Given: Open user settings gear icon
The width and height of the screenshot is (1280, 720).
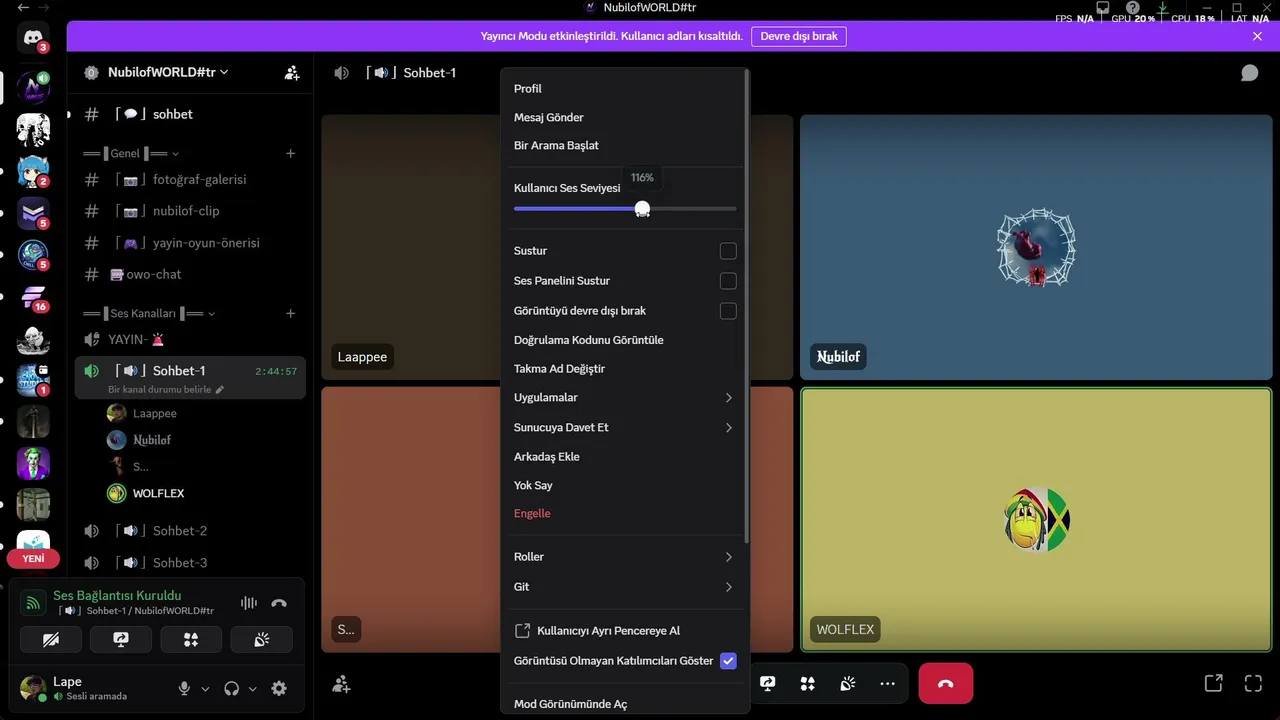Looking at the screenshot, I should 279,688.
